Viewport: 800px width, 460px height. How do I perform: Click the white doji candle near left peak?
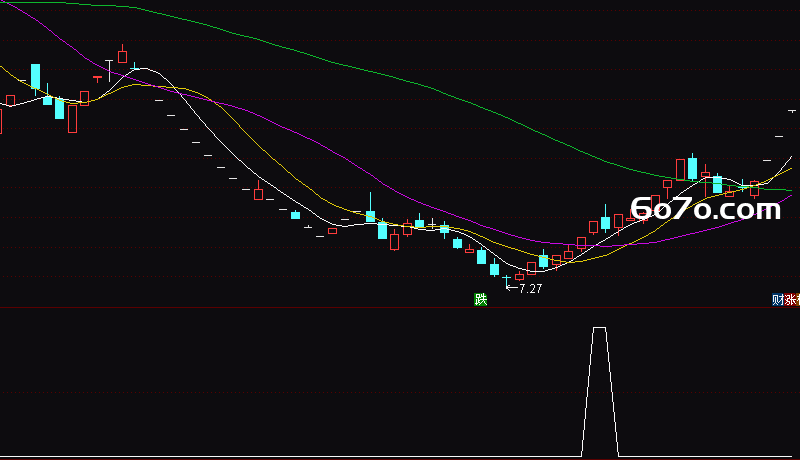(109, 70)
